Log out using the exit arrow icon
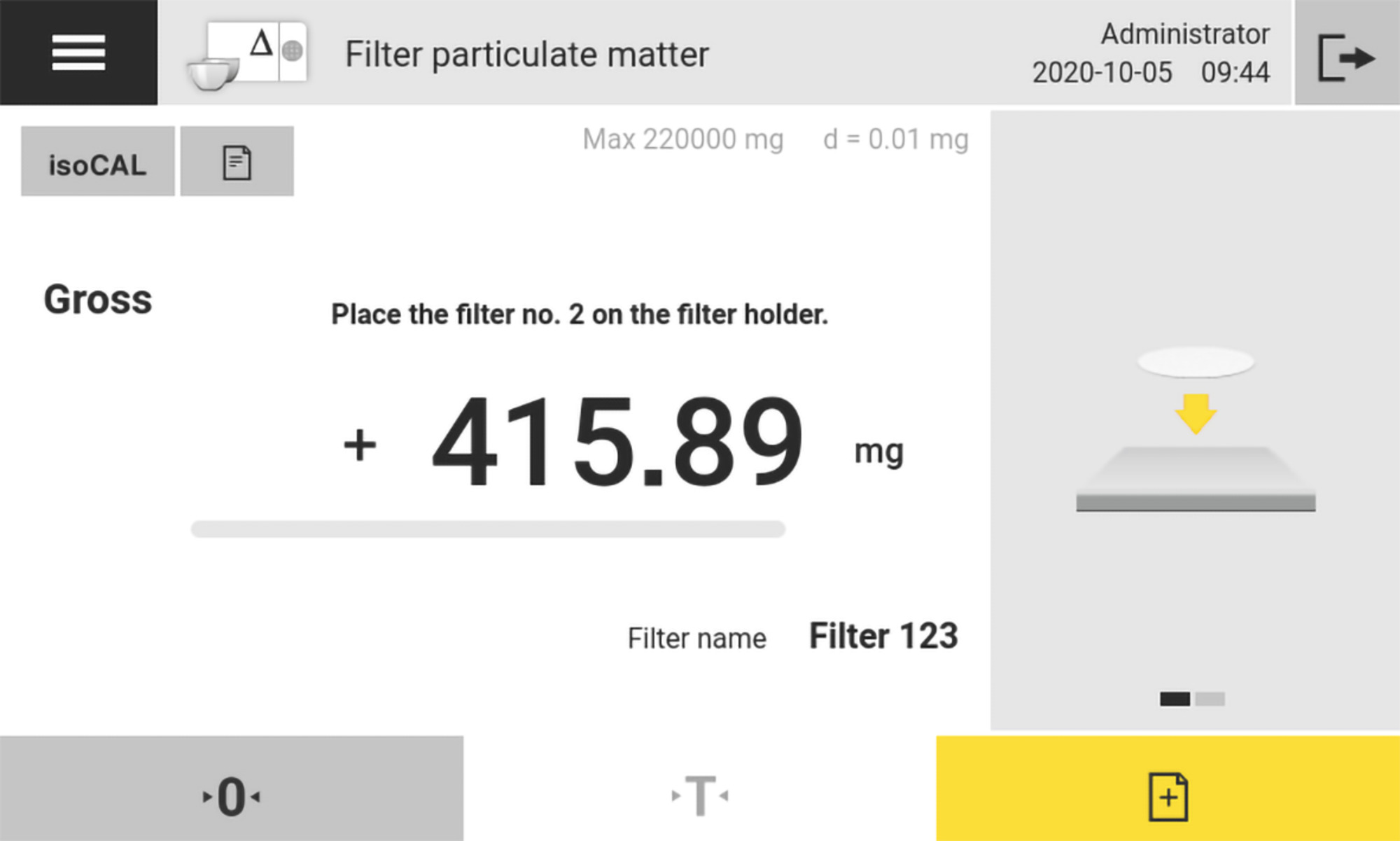This screenshot has height=841, width=1400. 1346,56
